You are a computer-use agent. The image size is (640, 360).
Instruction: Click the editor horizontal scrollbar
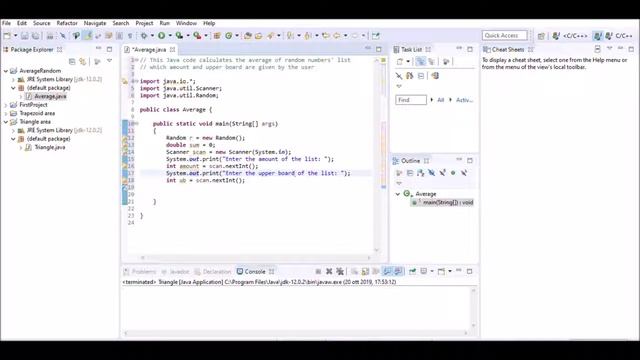[256, 258]
